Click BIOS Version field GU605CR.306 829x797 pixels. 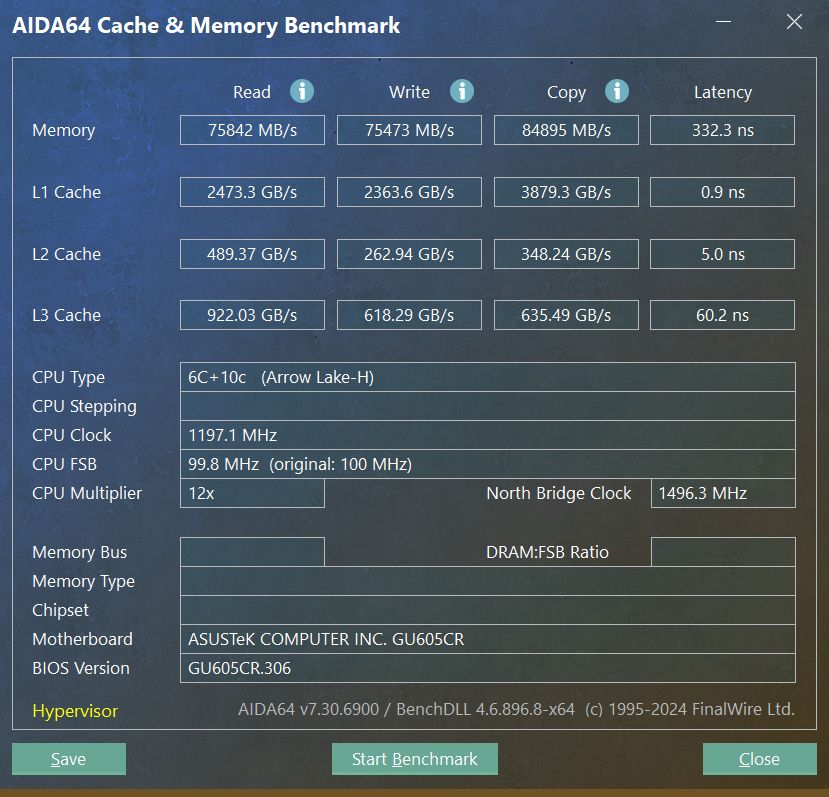point(487,668)
